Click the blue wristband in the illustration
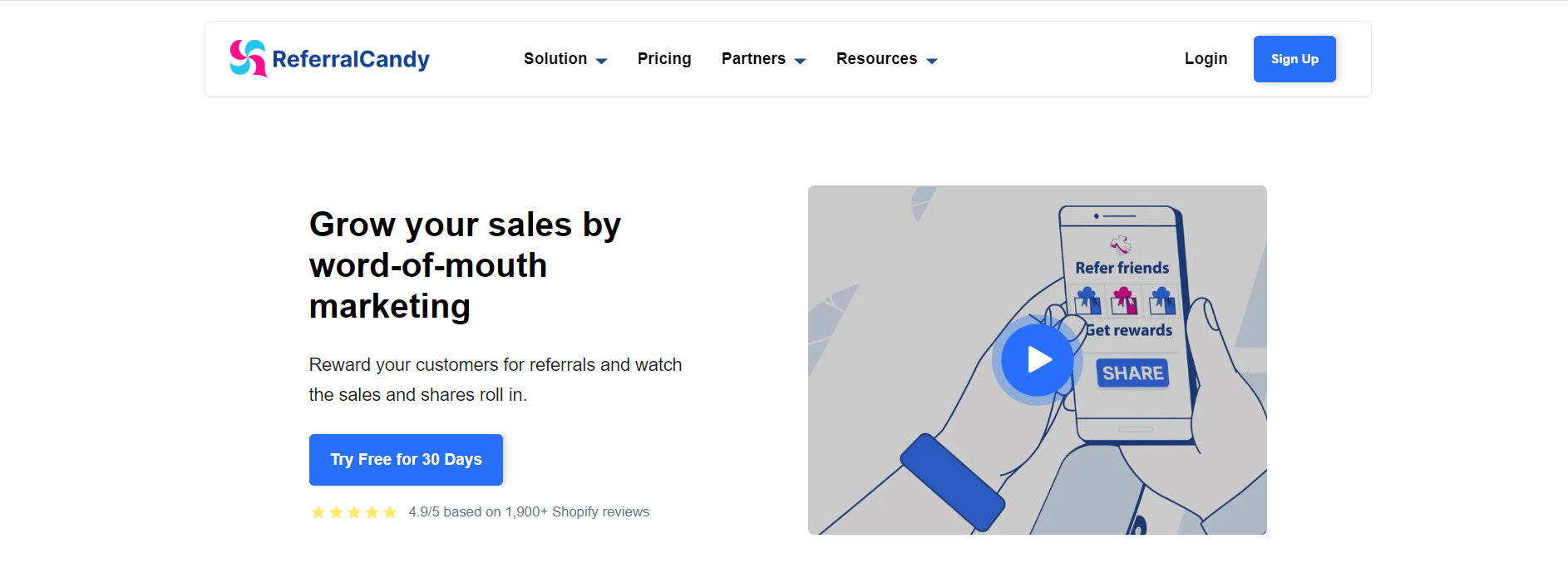 coord(953,482)
